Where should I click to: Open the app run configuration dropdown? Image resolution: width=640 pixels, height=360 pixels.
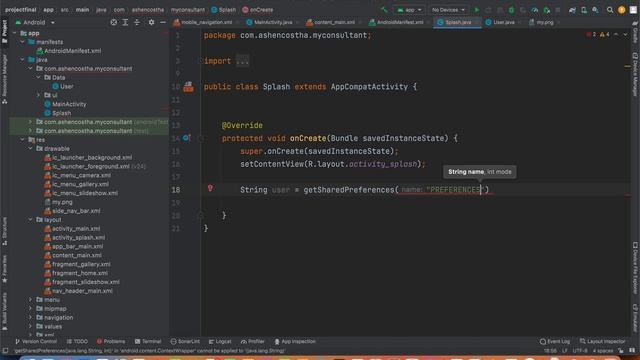[409, 10]
